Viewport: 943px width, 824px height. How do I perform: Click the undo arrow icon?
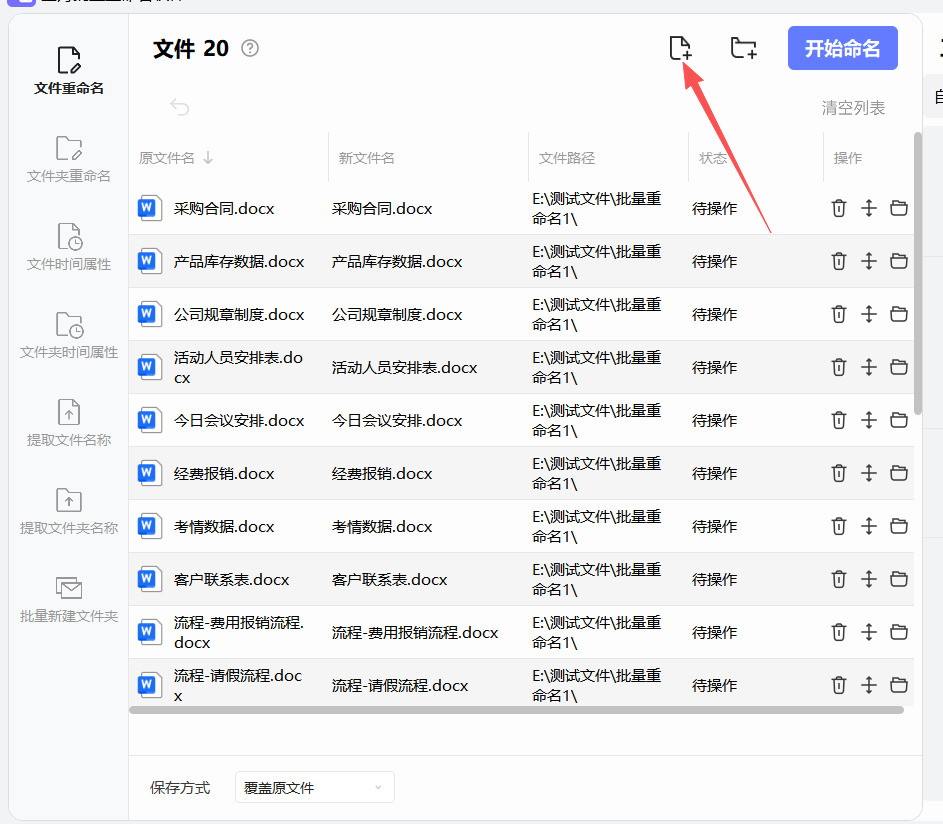pyautogui.click(x=180, y=107)
